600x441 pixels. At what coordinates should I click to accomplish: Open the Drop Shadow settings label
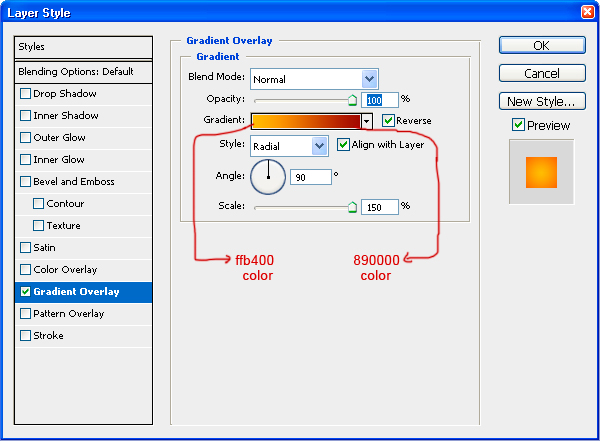[x=65, y=94]
